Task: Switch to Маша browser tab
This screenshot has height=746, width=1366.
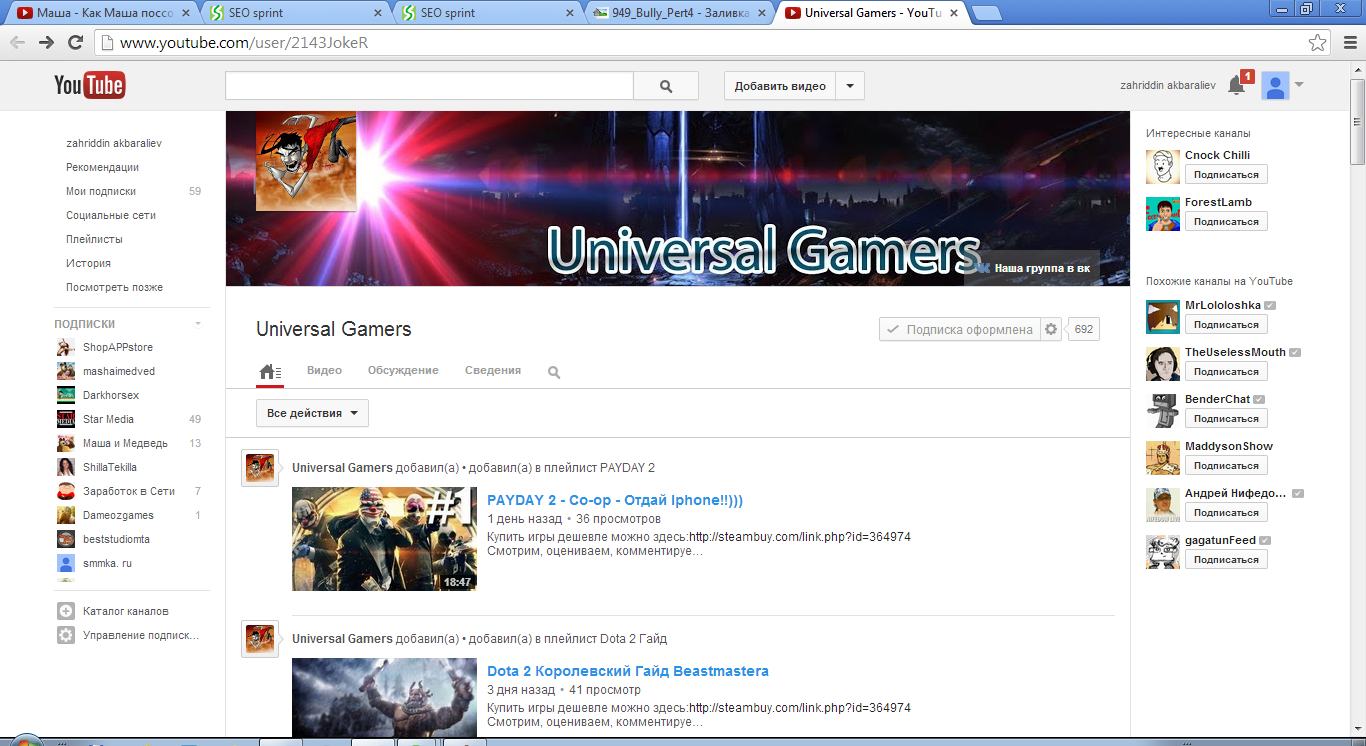Action: [x=103, y=13]
